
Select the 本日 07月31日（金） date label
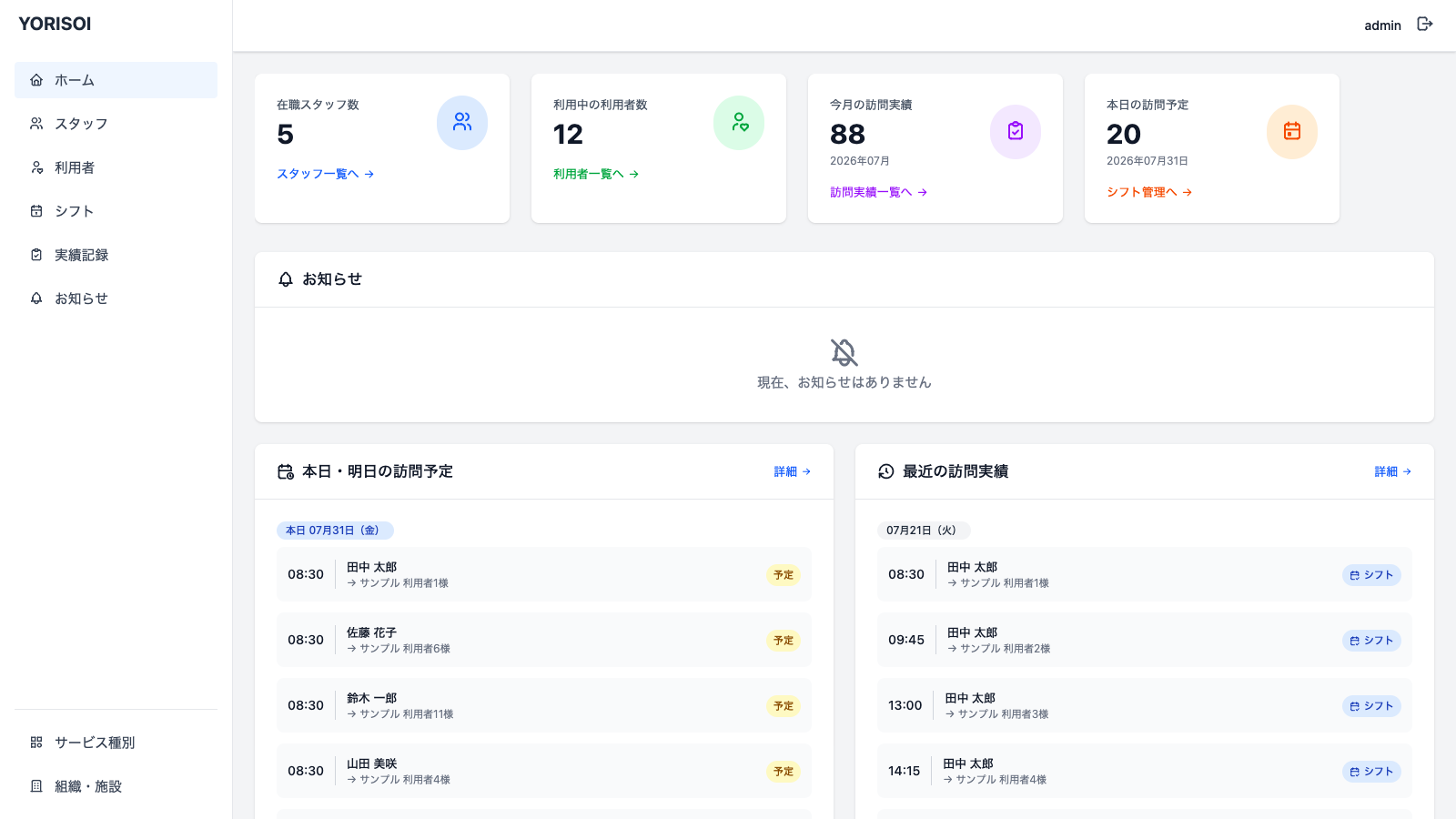(x=335, y=531)
